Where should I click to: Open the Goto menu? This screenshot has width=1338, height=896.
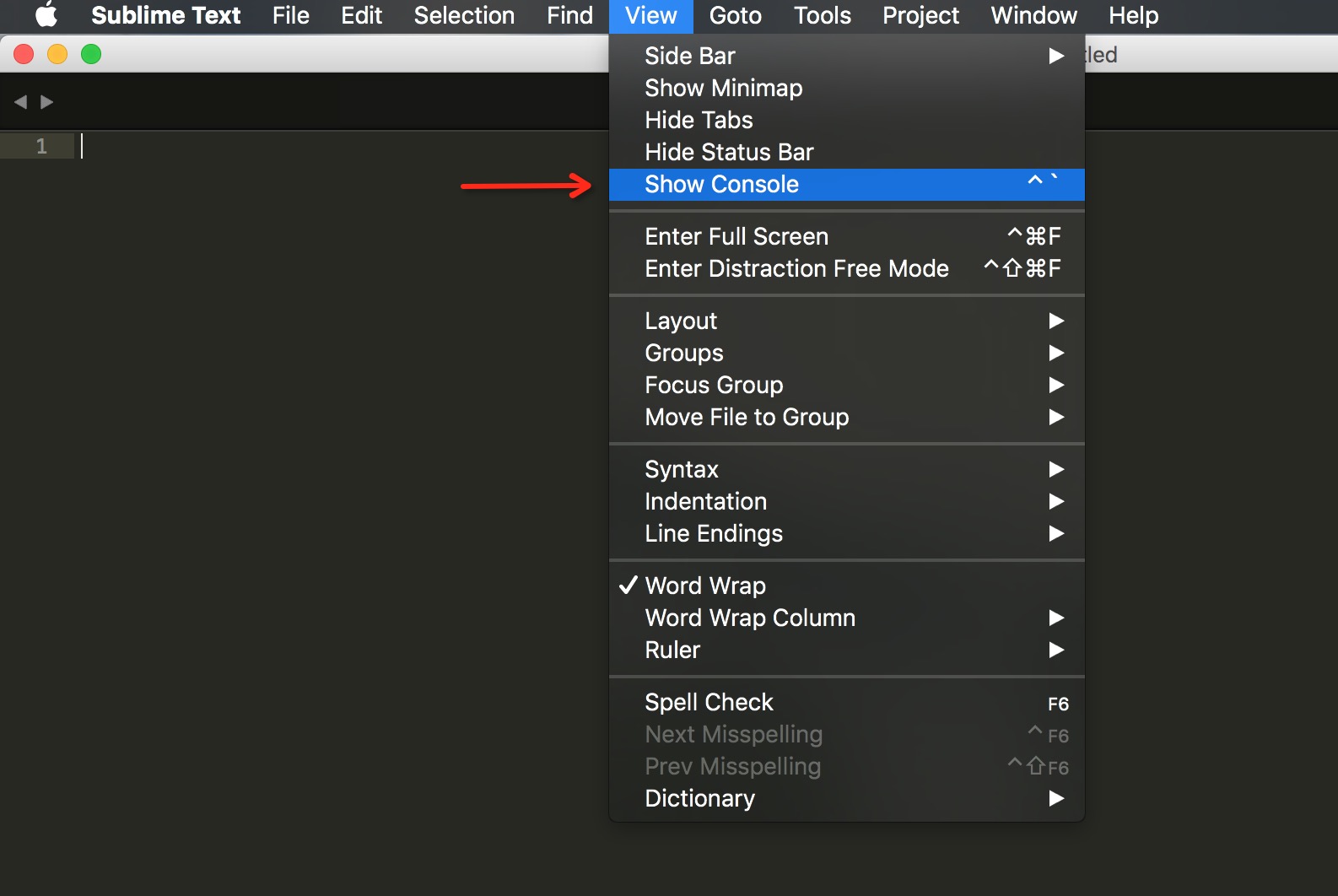click(735, 15)
